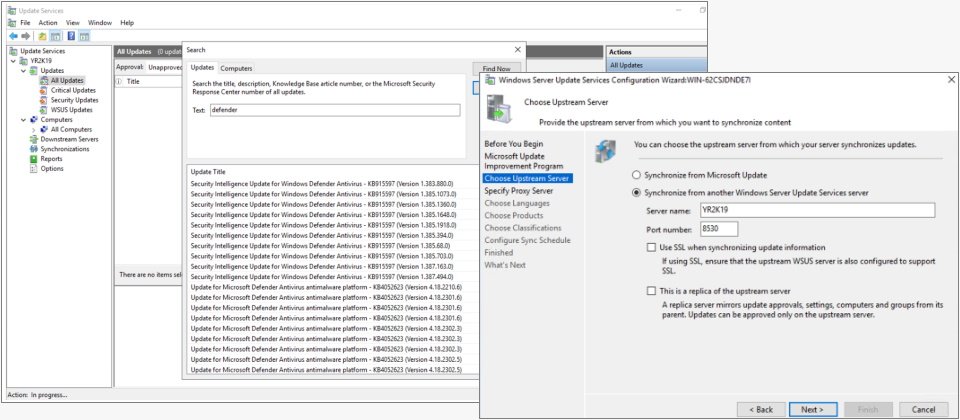Click the Updates node icon in tree
The width and height of the screenshot is (960, 420).
click(34, 71)
